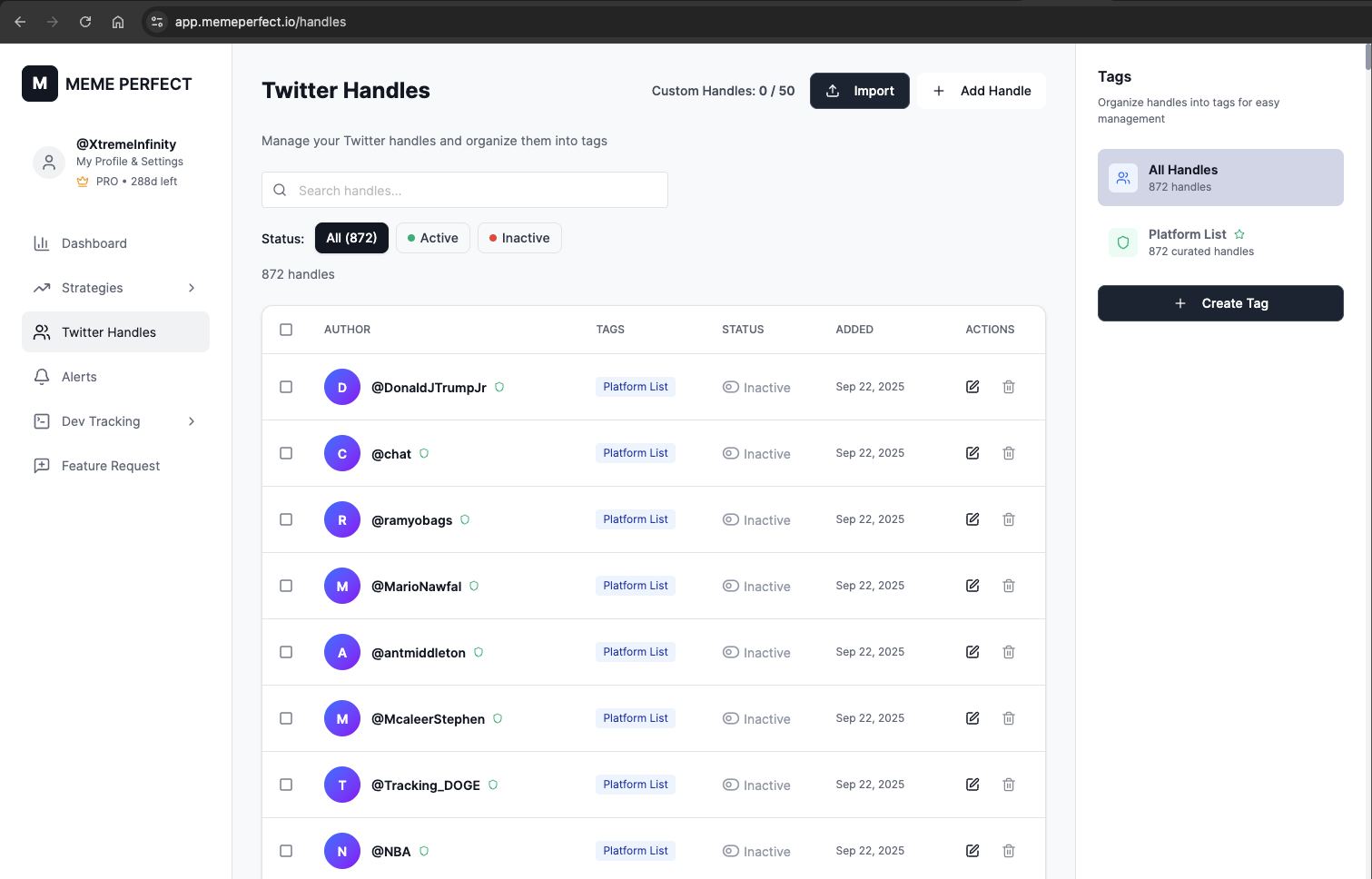
Task: Open the Alerts bell icon
Action: click(x=42, y=376)
